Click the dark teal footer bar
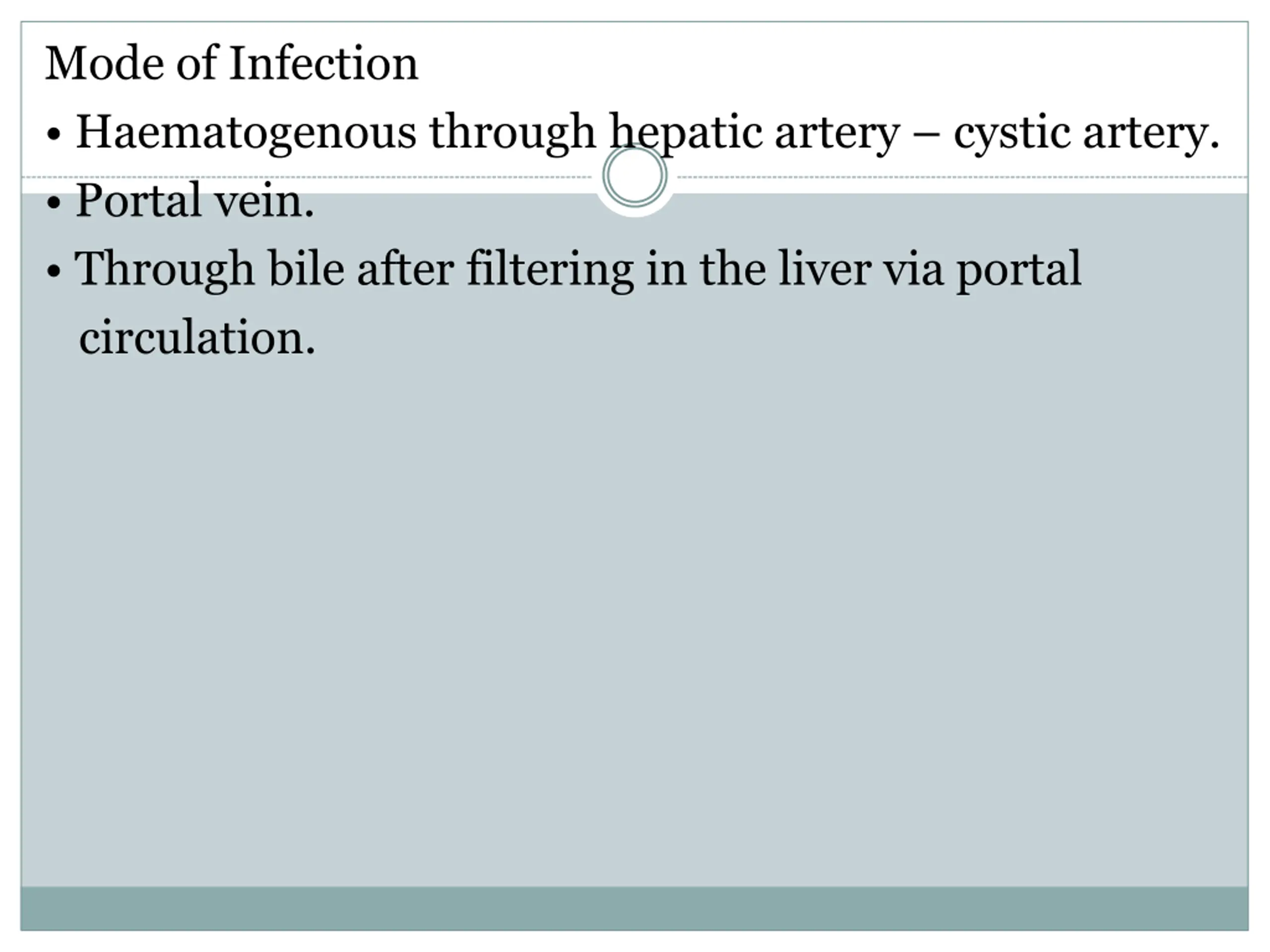 [x=635, y=908]
